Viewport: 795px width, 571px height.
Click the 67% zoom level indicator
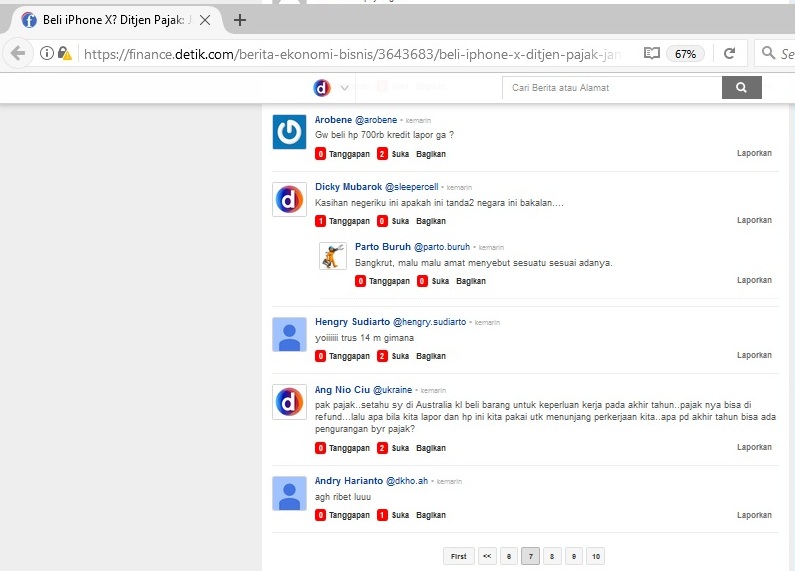(685, 53)
